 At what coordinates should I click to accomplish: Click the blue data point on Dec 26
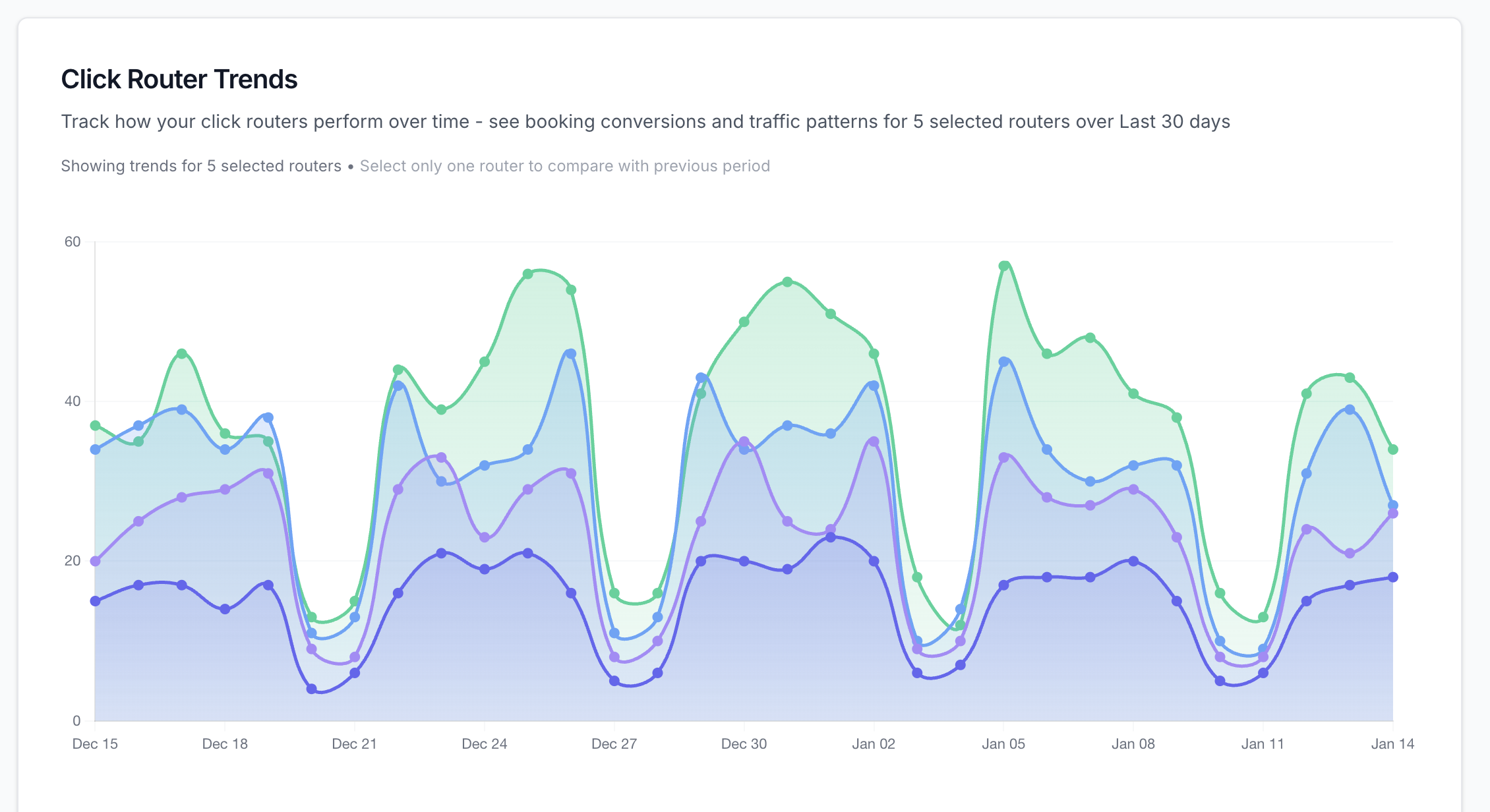coord(571,354)
